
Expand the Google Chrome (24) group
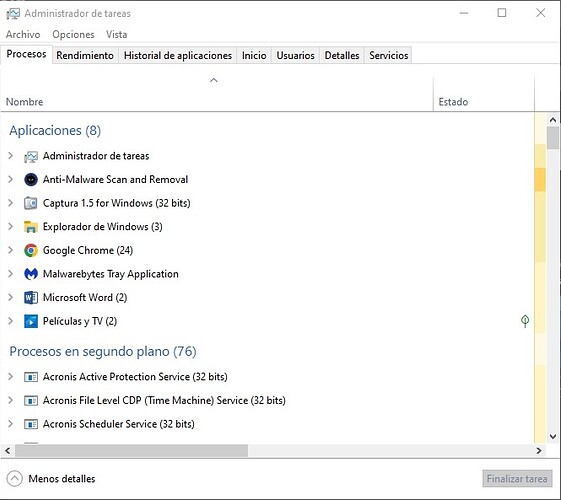[x=11, y=250]
